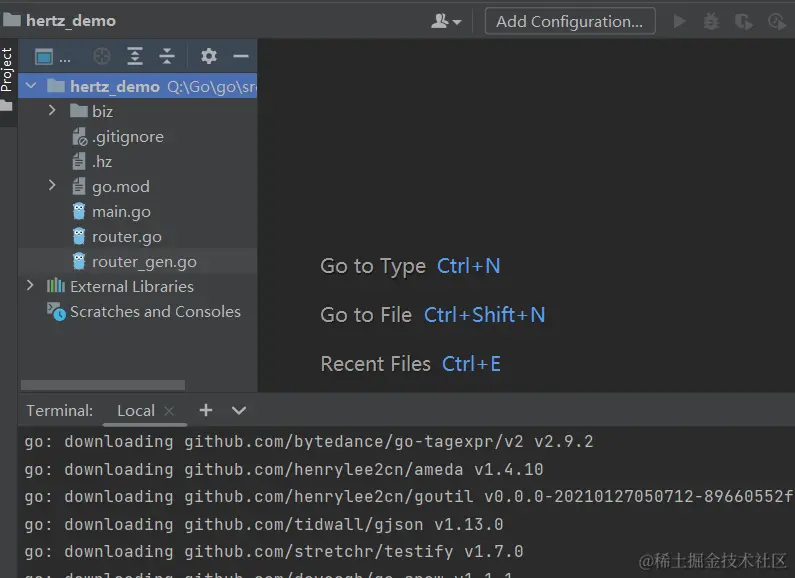
Task: Click the stretchr/testify download line
Action: (x=274, y=551)
